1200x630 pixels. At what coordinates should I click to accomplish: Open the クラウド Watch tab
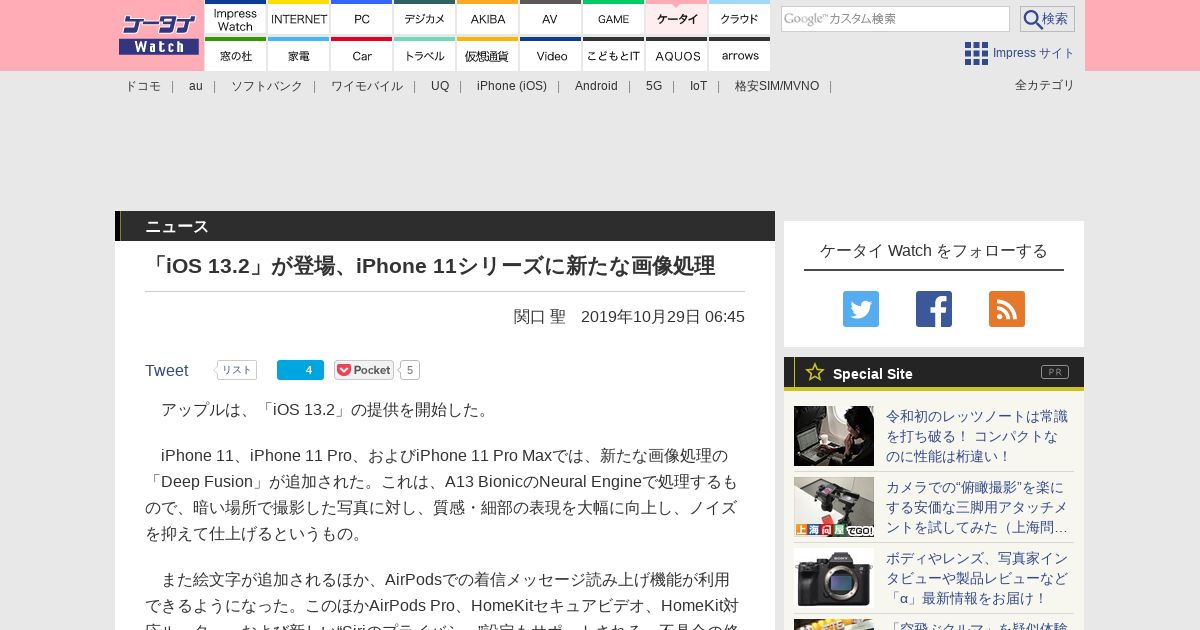click(740, 18)
